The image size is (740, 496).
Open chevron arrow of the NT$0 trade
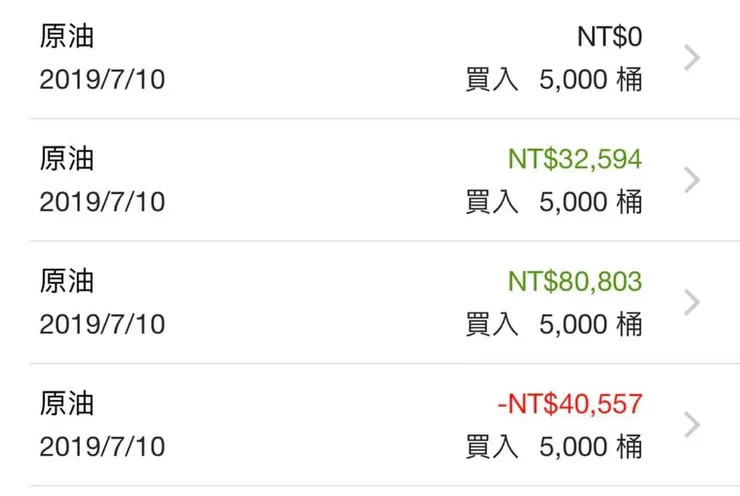coord(691,58)
